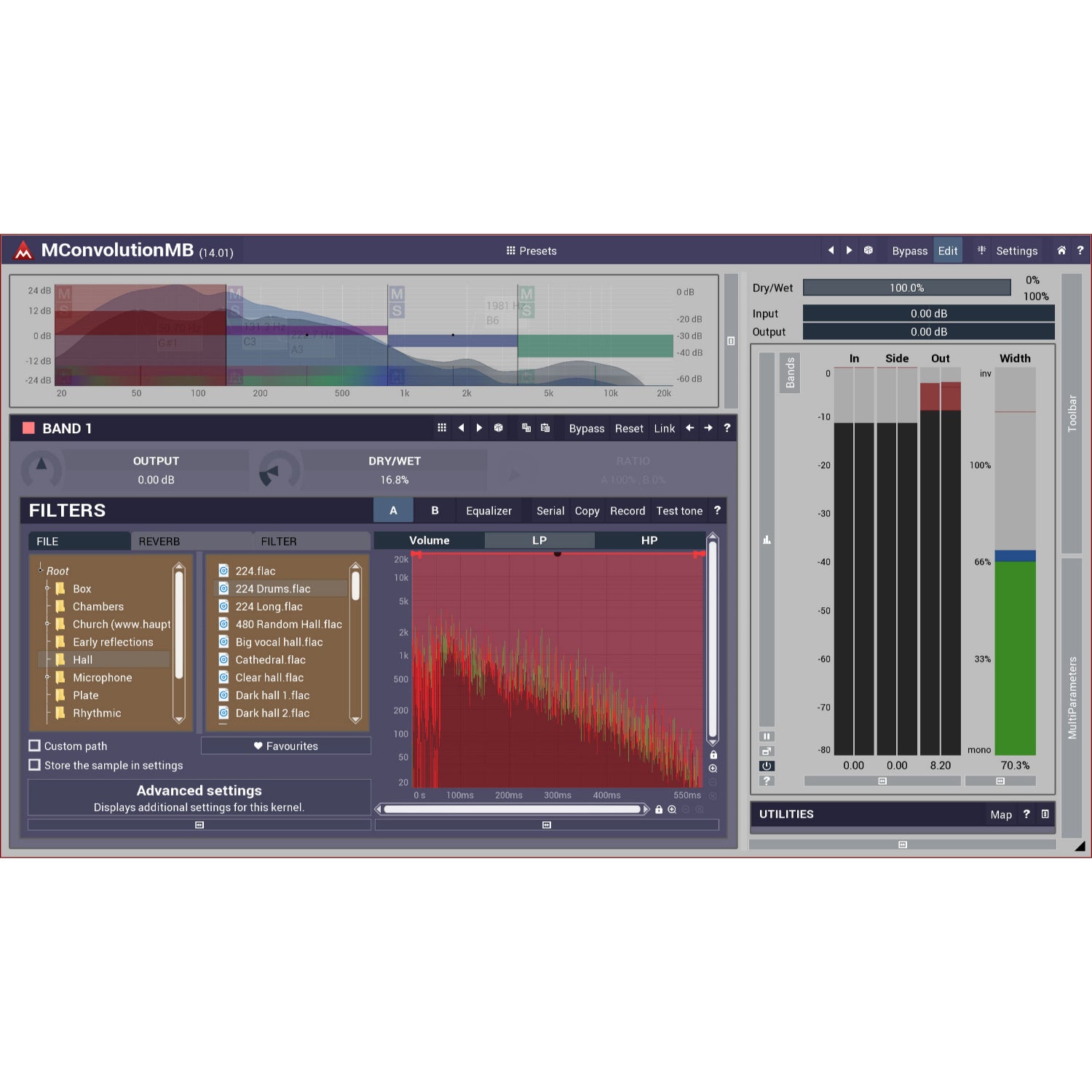Open Advanced settings for this kernel
The width and height of the screenshot is (1092, 1092).
(199, 798)
